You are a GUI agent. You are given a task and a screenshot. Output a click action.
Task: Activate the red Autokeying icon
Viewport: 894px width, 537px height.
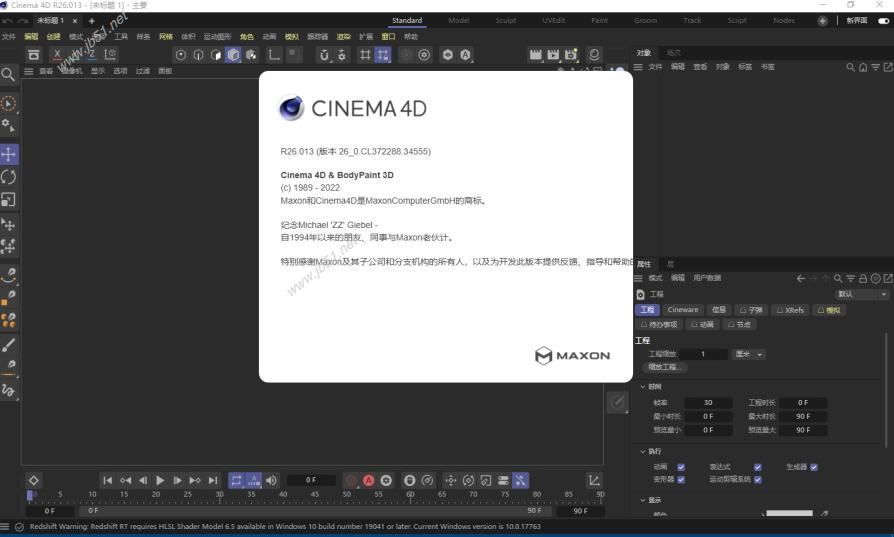(368, 481)
